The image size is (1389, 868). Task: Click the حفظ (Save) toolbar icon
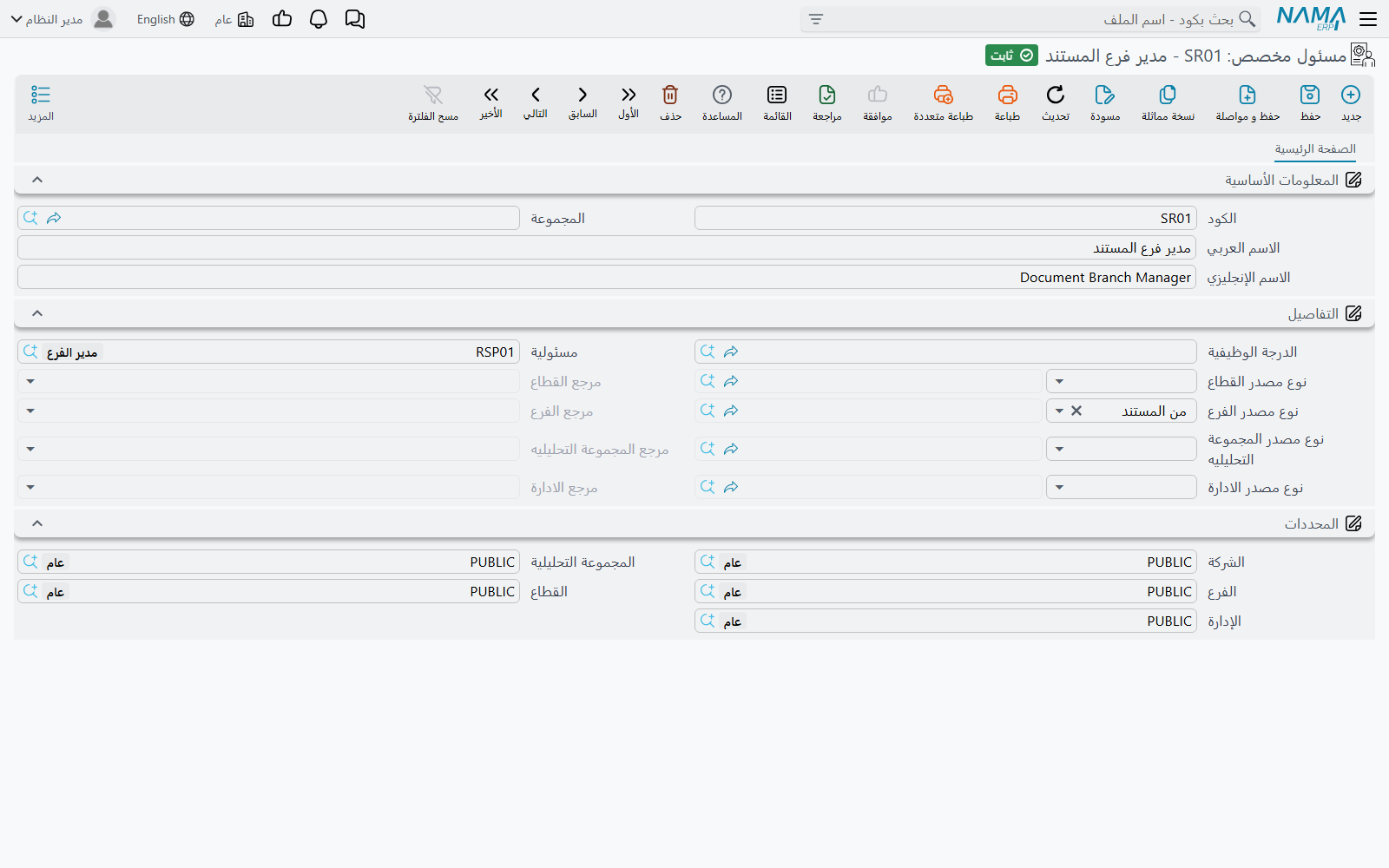pyautogui.click(x=1309, y=95)
